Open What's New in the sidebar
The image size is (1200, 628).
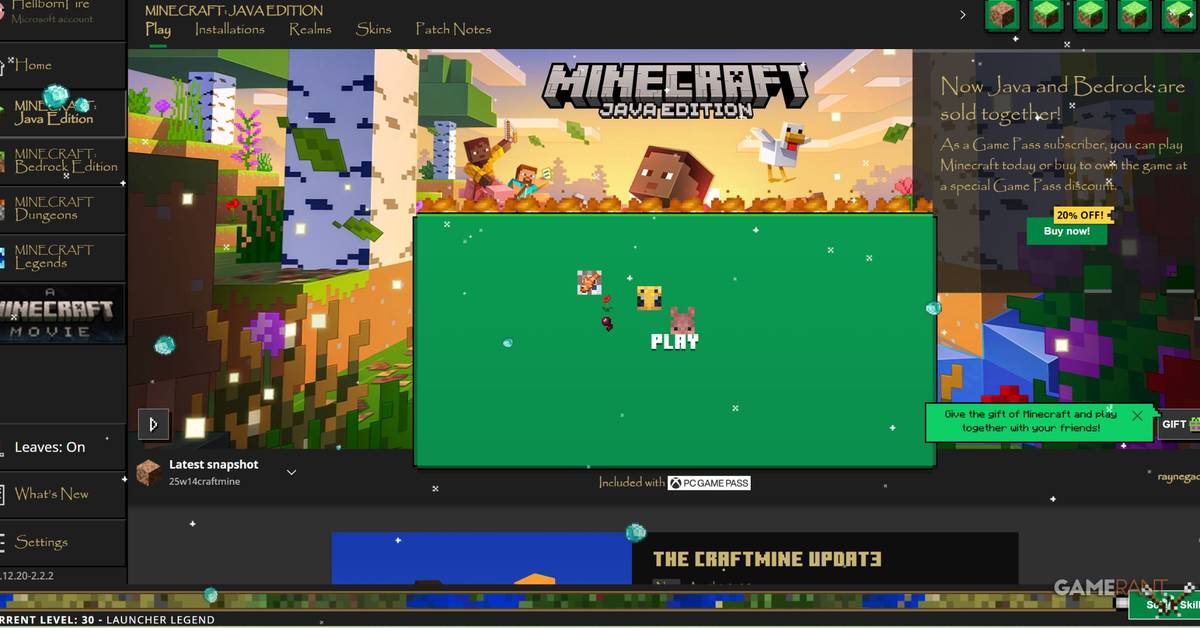coord(51,494)
